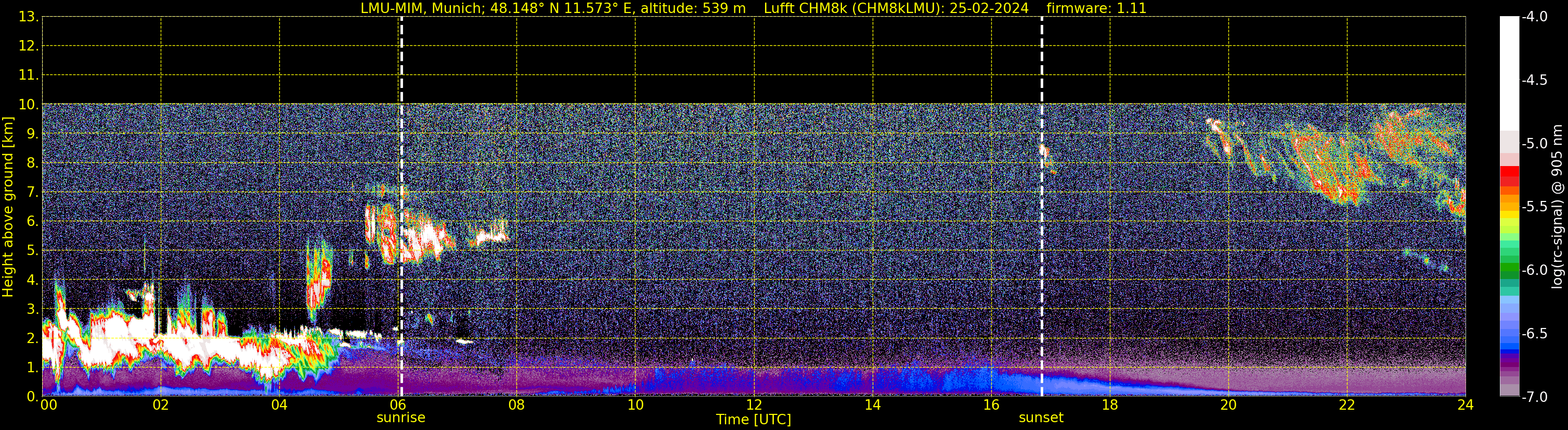Click the 'Time [UTC]' axis label

pyautogui.click(x=754, y=420)
